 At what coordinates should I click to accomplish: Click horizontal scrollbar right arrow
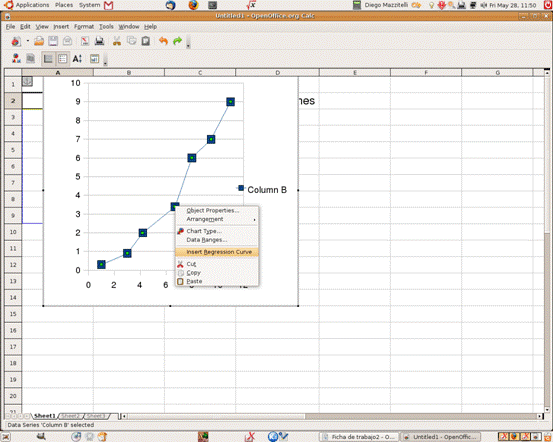pos(540,417)
